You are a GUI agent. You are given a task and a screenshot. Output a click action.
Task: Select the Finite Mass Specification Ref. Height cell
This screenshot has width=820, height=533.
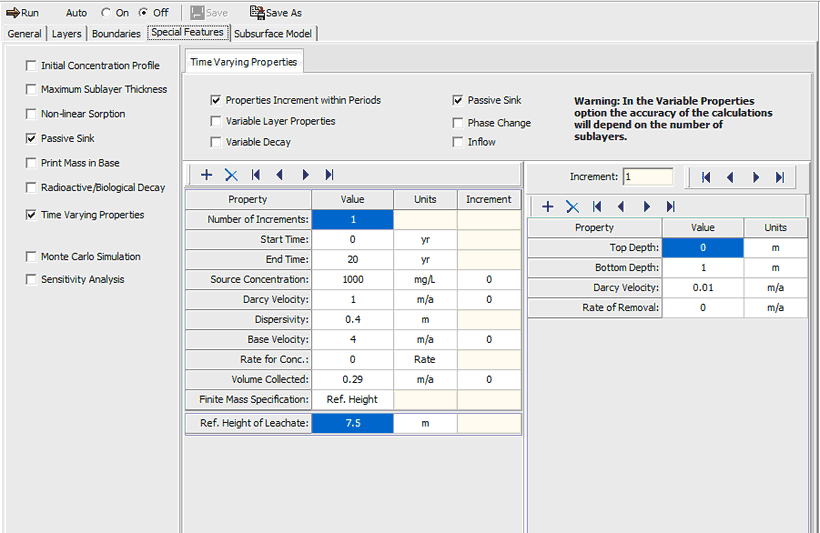pos(352,399)
